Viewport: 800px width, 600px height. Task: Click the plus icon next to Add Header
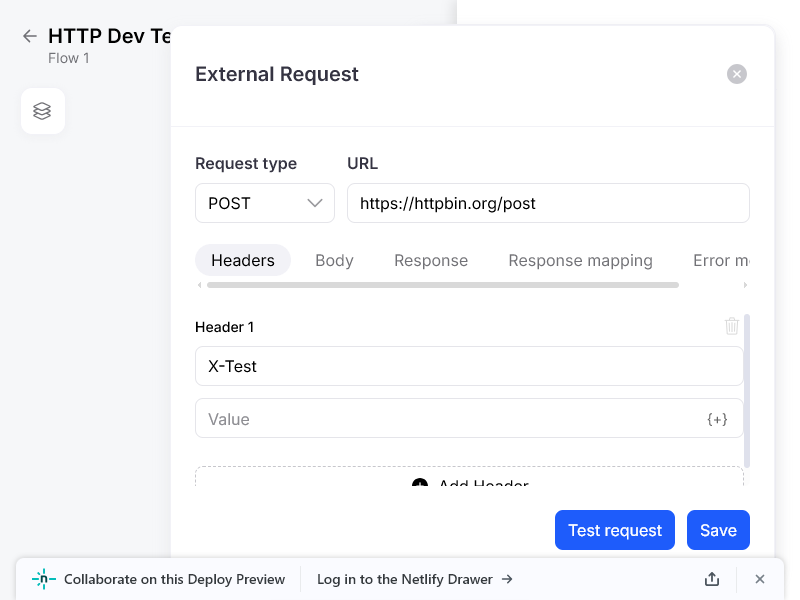419,485
